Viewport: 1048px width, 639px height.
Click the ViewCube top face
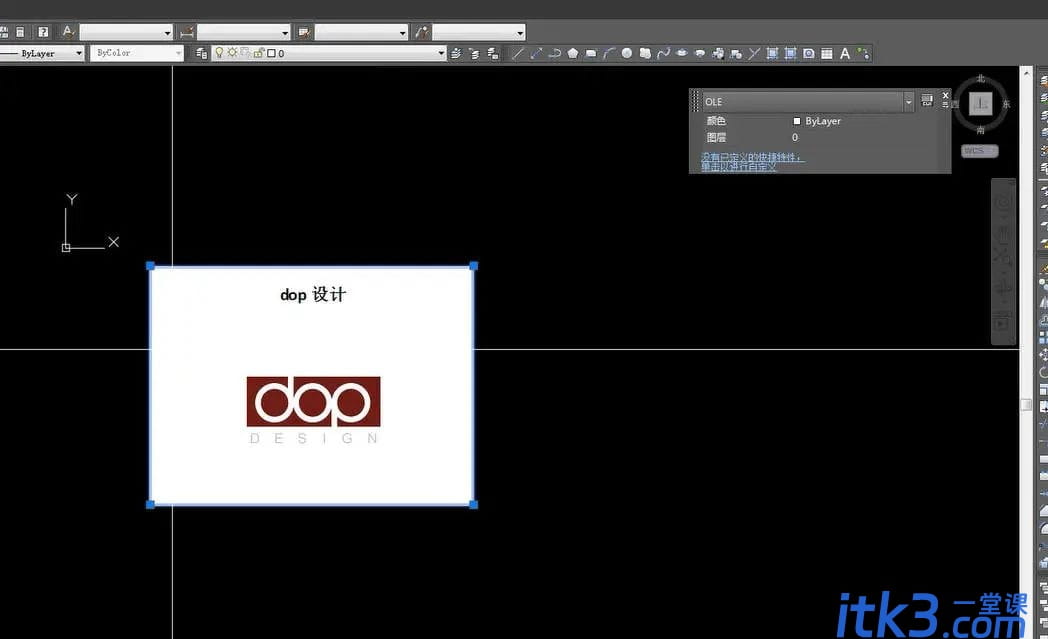980,104
